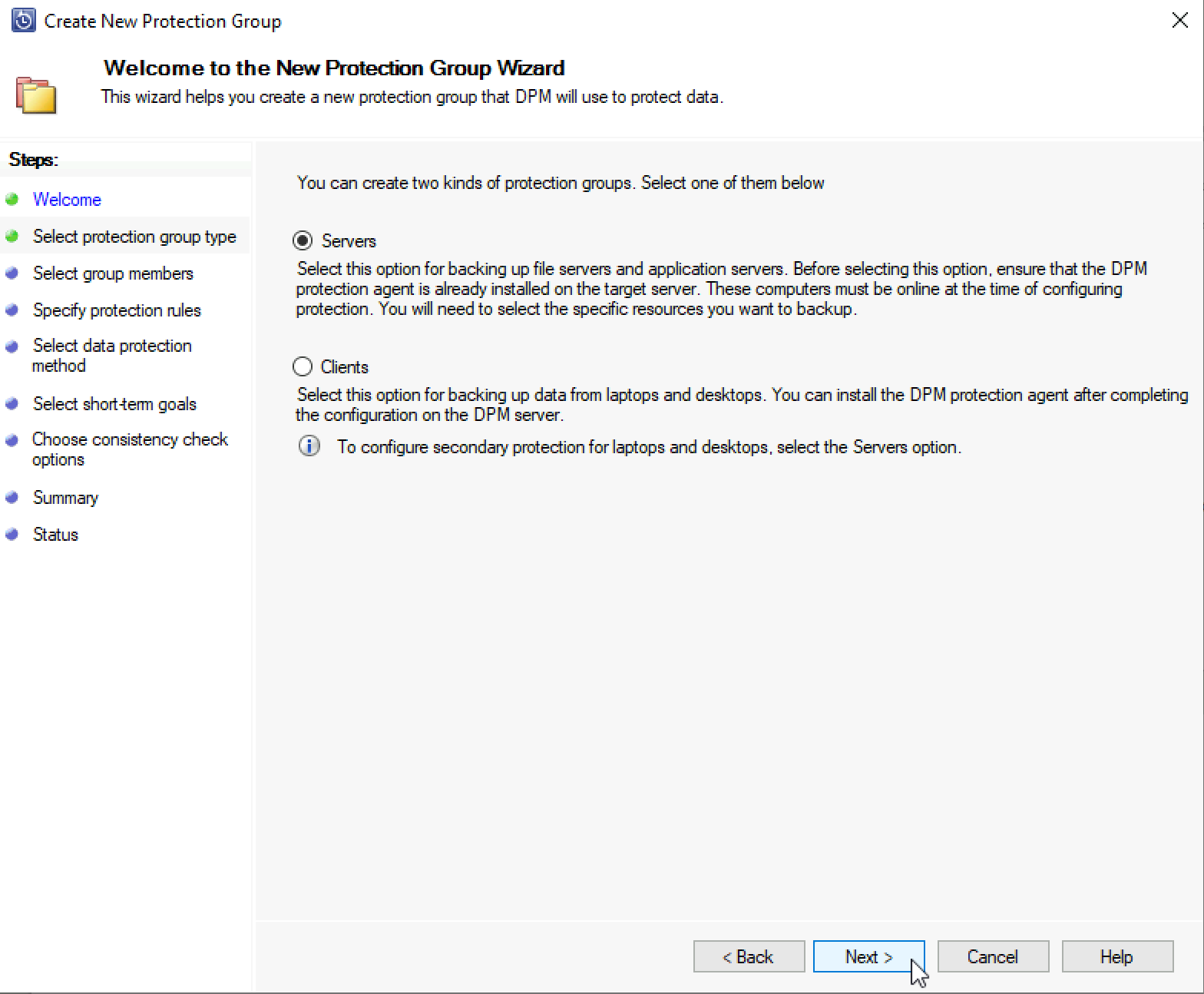
Task: Click green bullet beside Select protection group type
Action: (x=12, y=237)
